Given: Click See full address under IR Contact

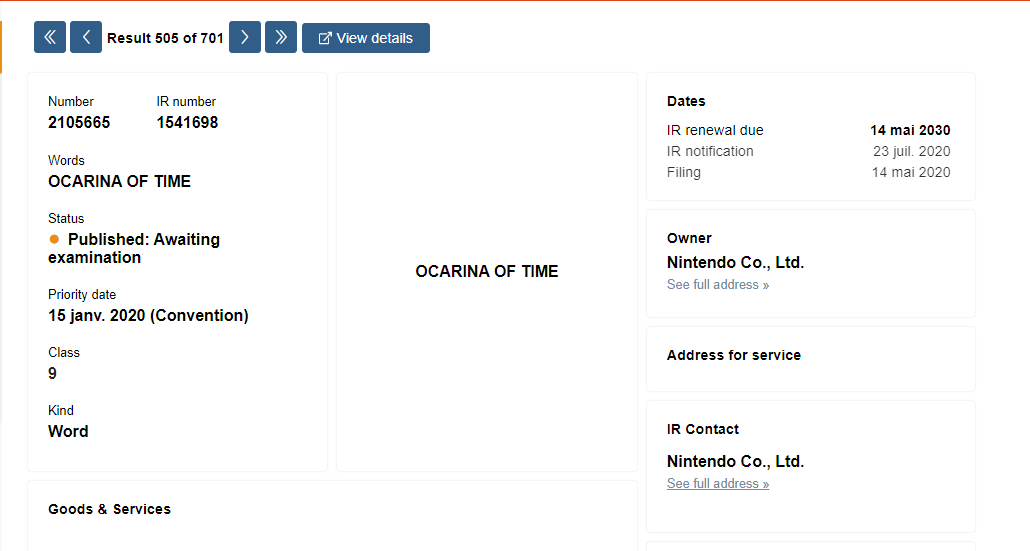Looking at the screenshot, I should [x=718, y=483].
